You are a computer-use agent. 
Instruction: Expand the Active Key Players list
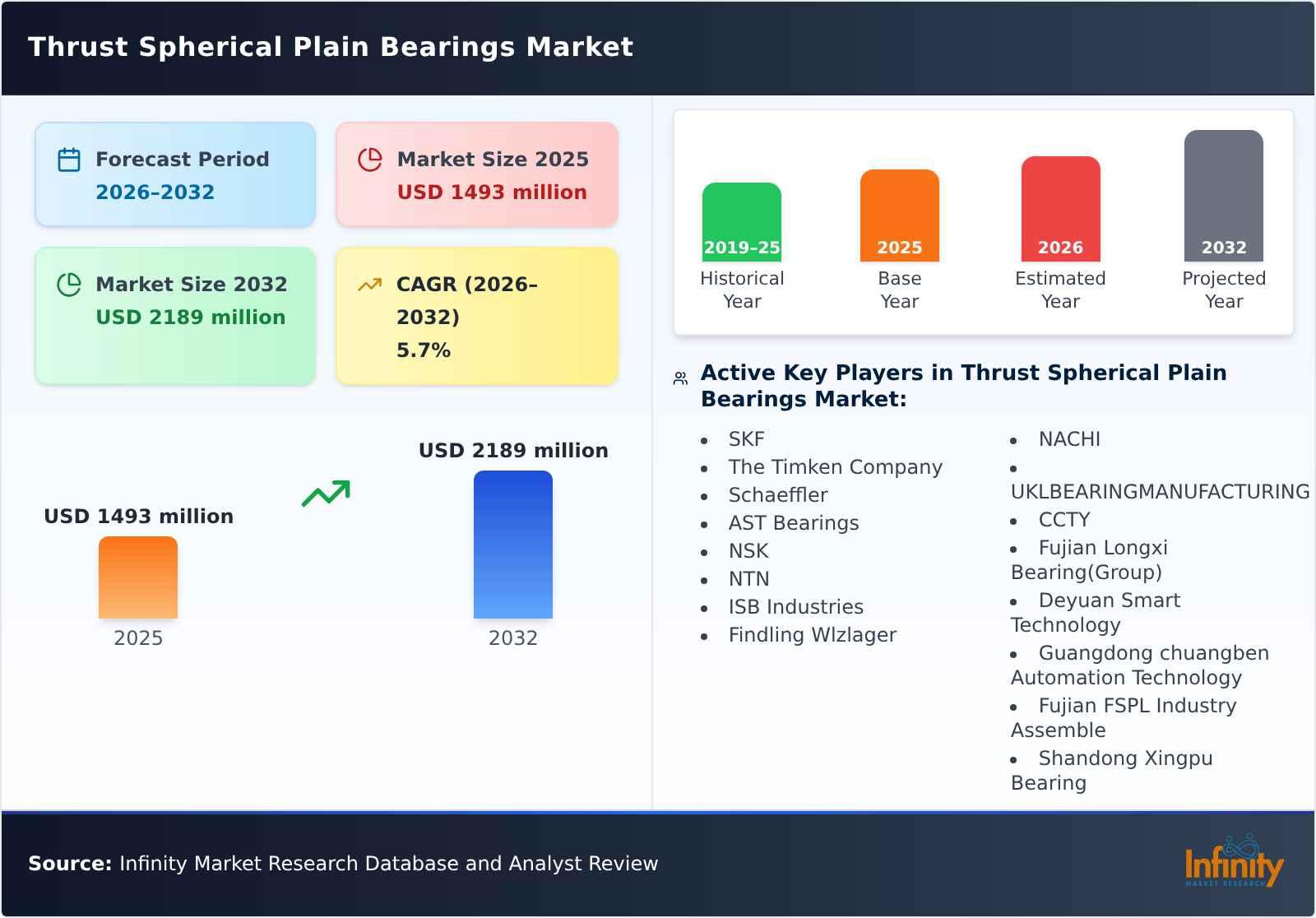click(962, 386)
